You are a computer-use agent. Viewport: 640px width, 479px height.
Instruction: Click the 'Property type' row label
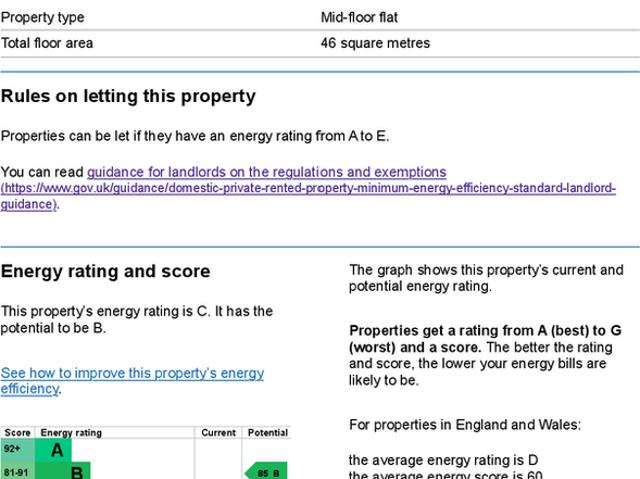pyautogui.click(x=42, y=18)
